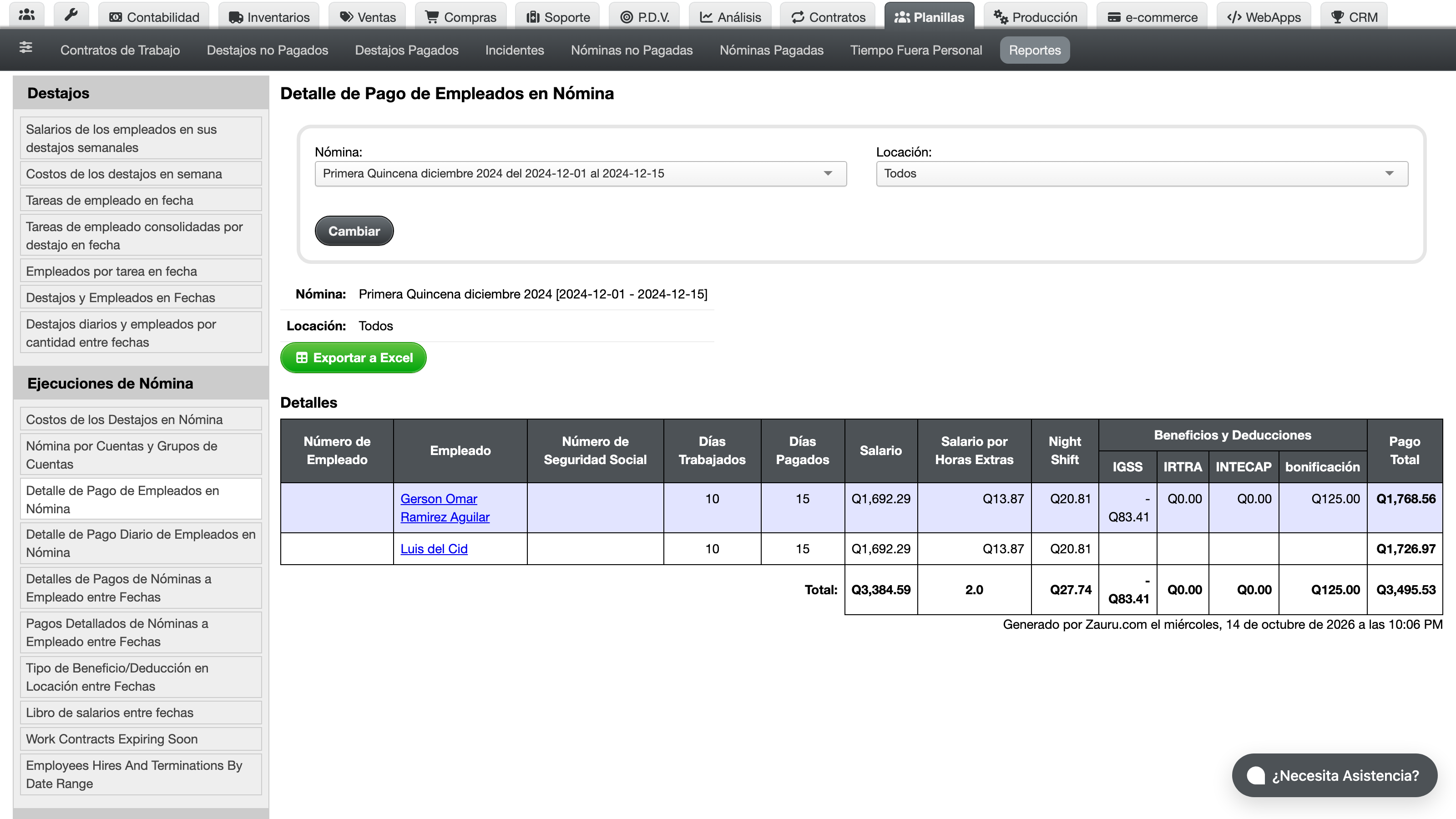Image resolution: width=1456 pixels, height=819 pixels.
Task: Open Detalle de Pago Diario de Empleados report
Action: click(141, 543)
